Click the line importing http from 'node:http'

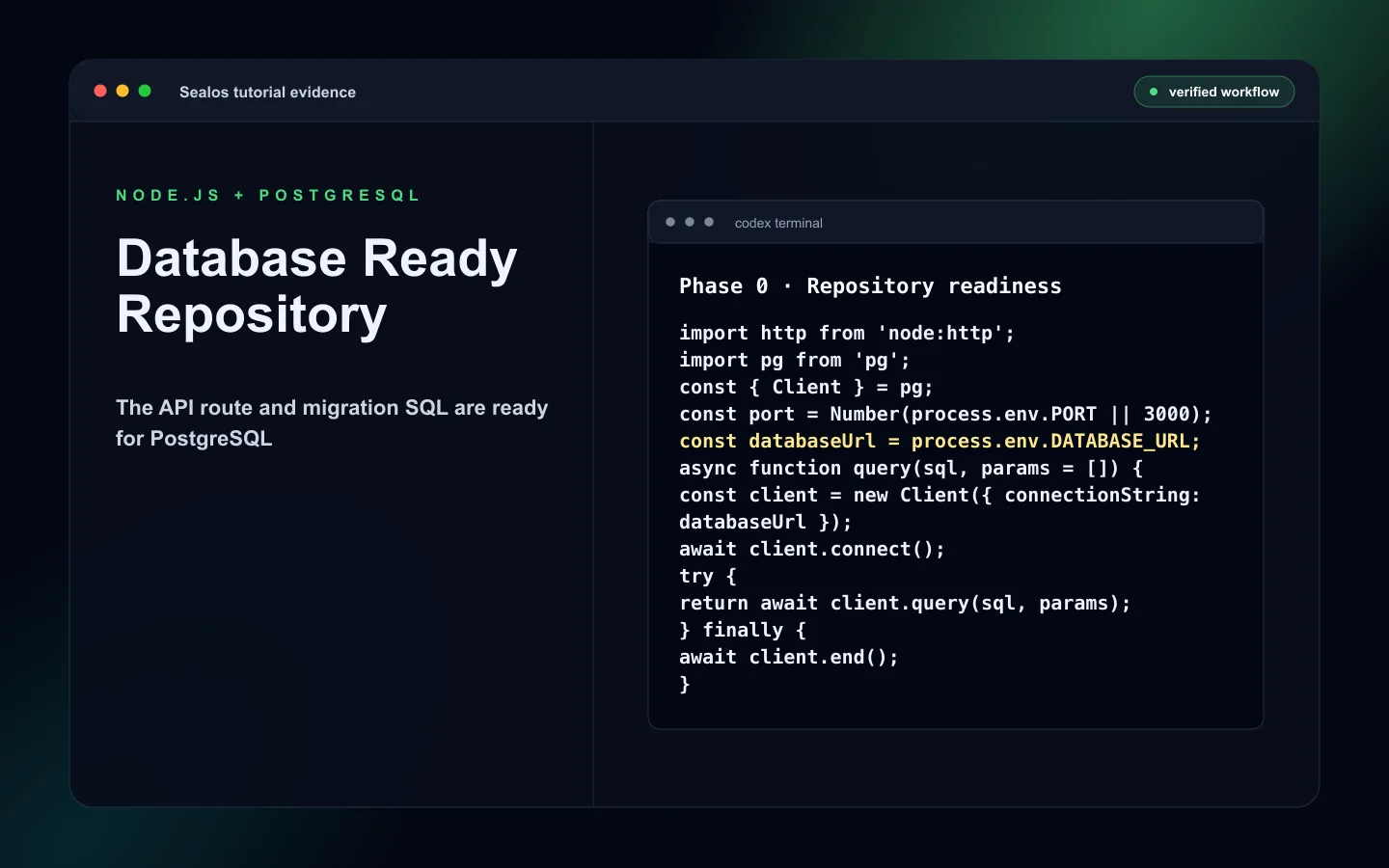tap(847, 333)
